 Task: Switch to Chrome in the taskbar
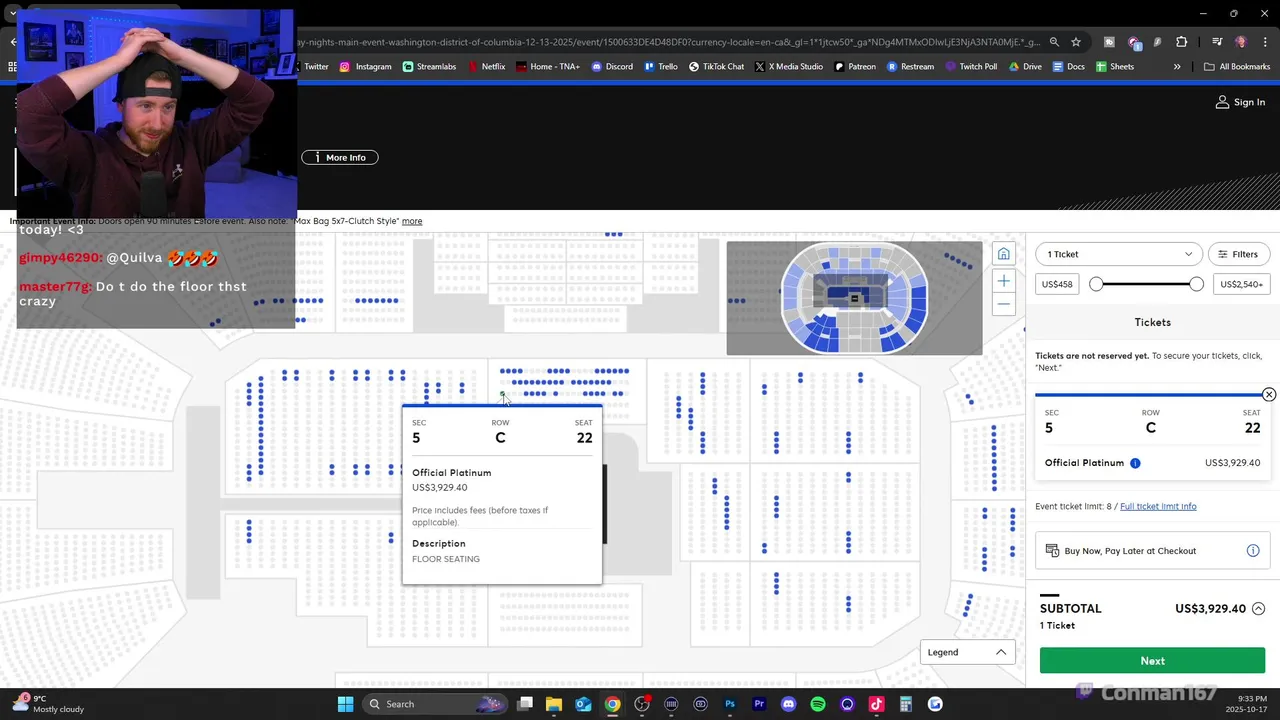click(612, 704)
